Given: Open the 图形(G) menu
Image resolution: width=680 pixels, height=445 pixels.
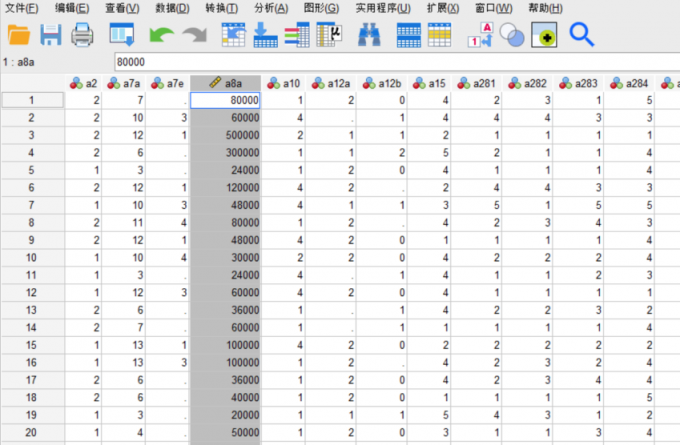Looking at the screenshot, I should 320,8.
